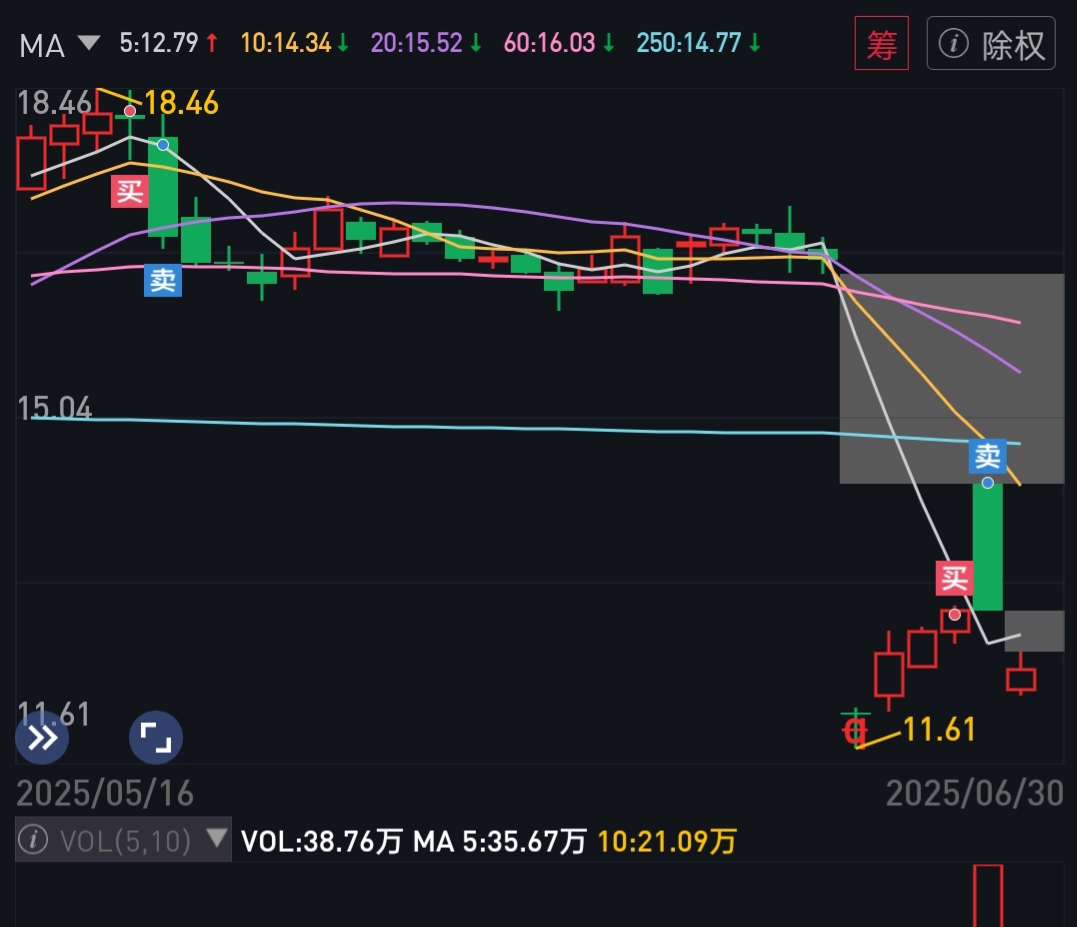Tap the tall red volume bar
Image resolution: width=1077 pixels, height=927 pixels.
pyautogui.click(x=988, y=896)
